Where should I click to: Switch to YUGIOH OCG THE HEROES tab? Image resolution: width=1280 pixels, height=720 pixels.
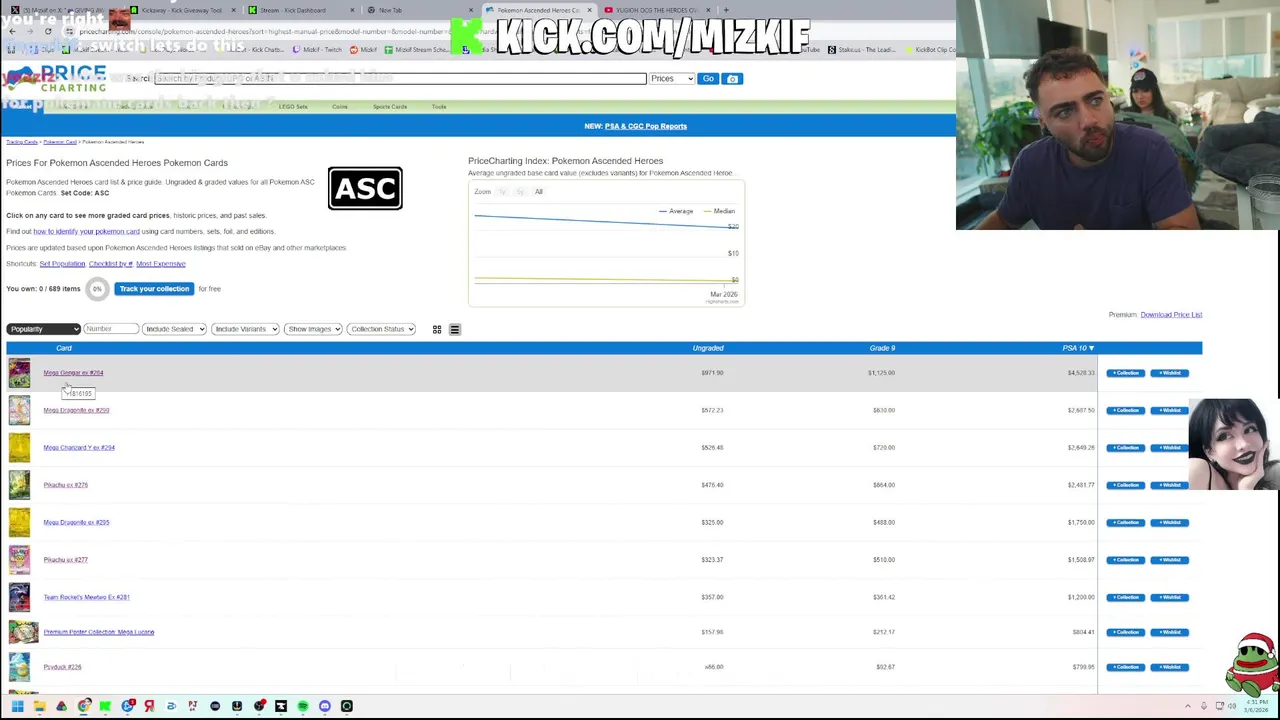point(655,10)
